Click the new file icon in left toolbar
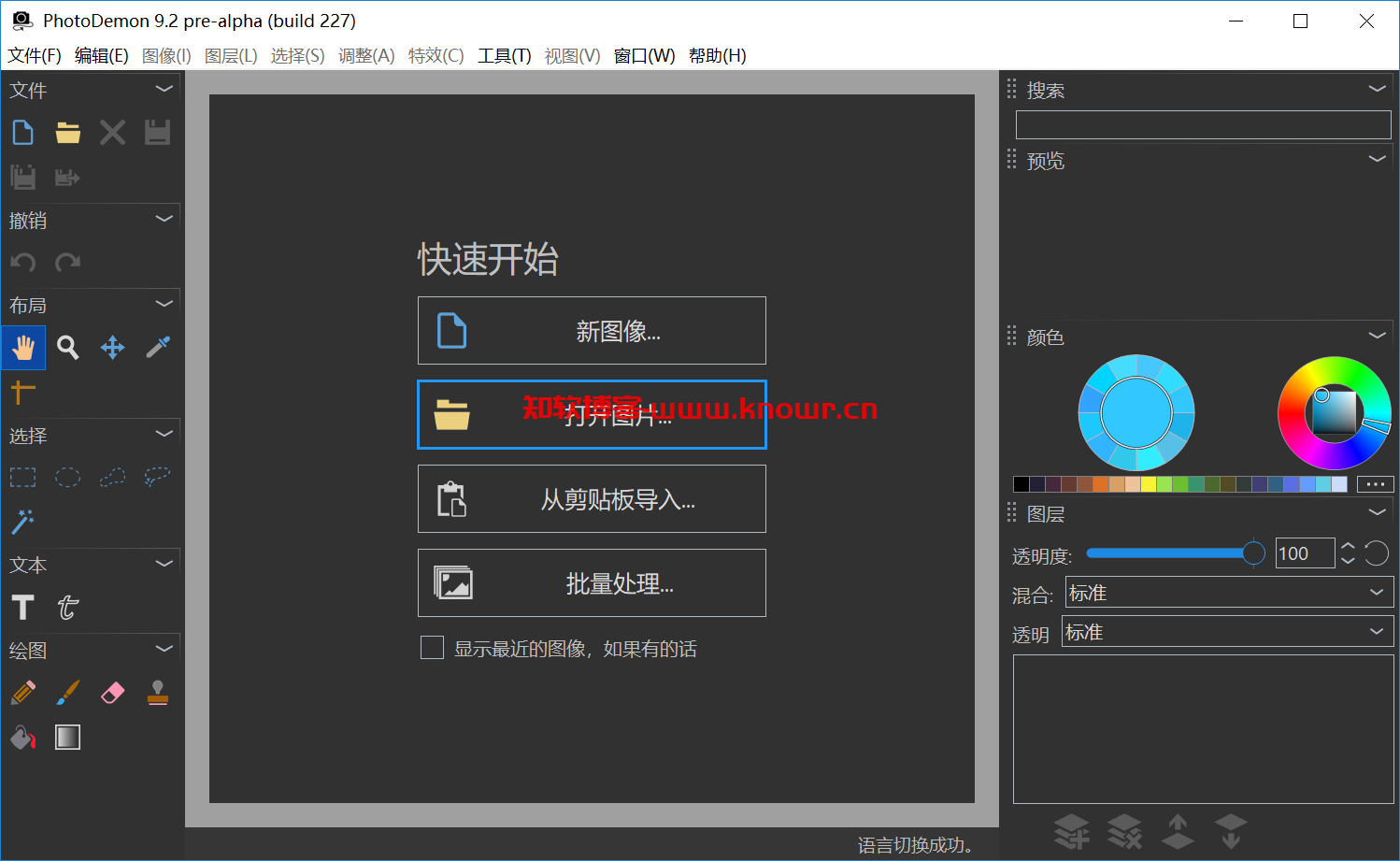The height and width of the screenshot is (861, 1400). tap(23, 133)
